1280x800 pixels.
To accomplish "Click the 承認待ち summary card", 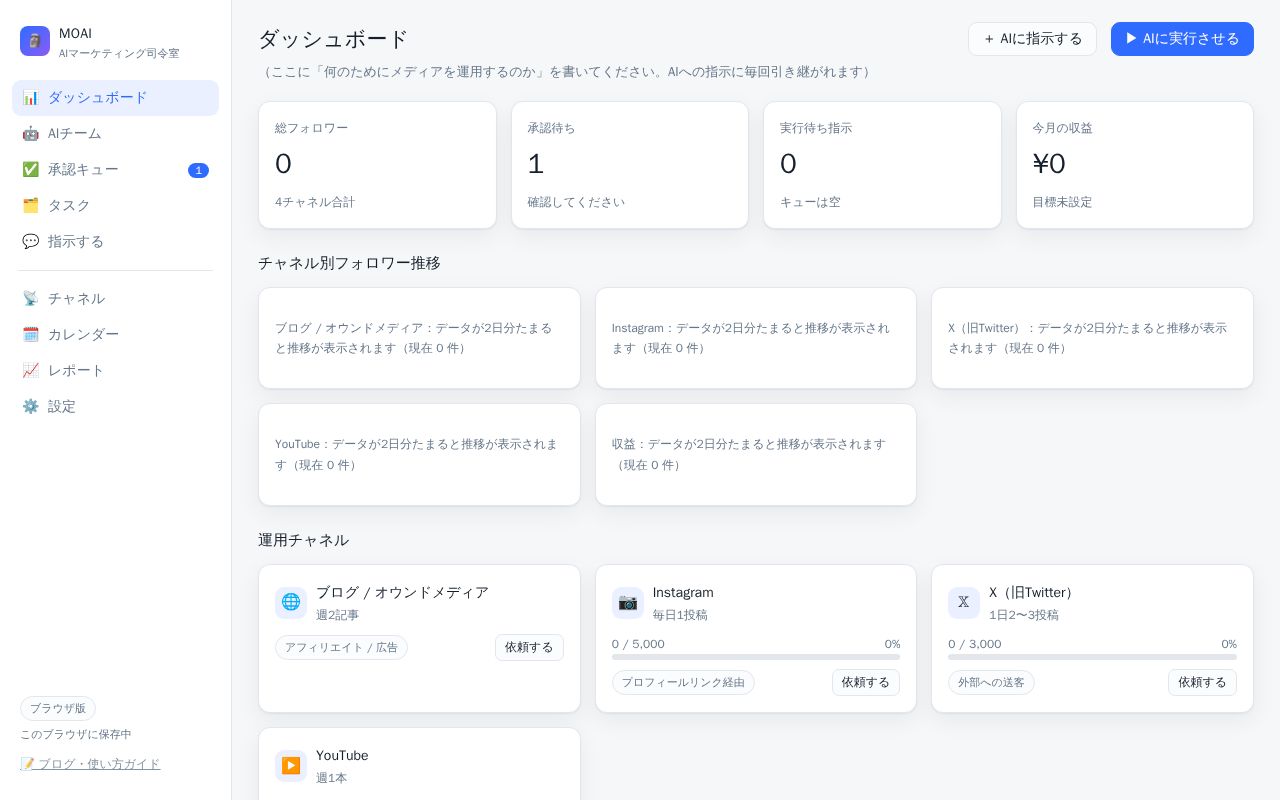I will [x=630, y=165].
